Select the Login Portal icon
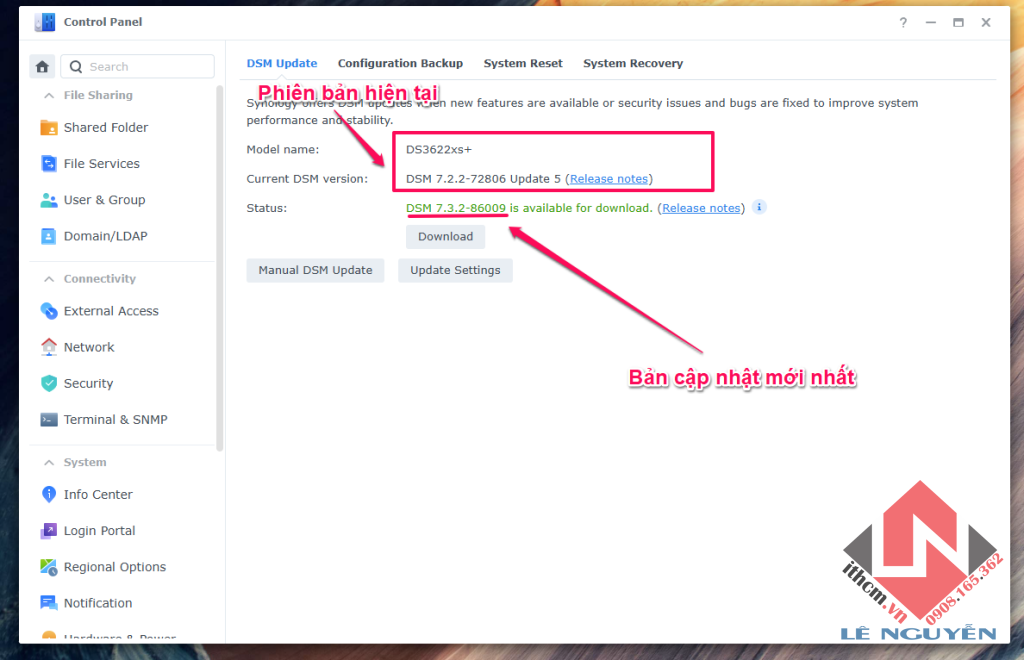 47,530
